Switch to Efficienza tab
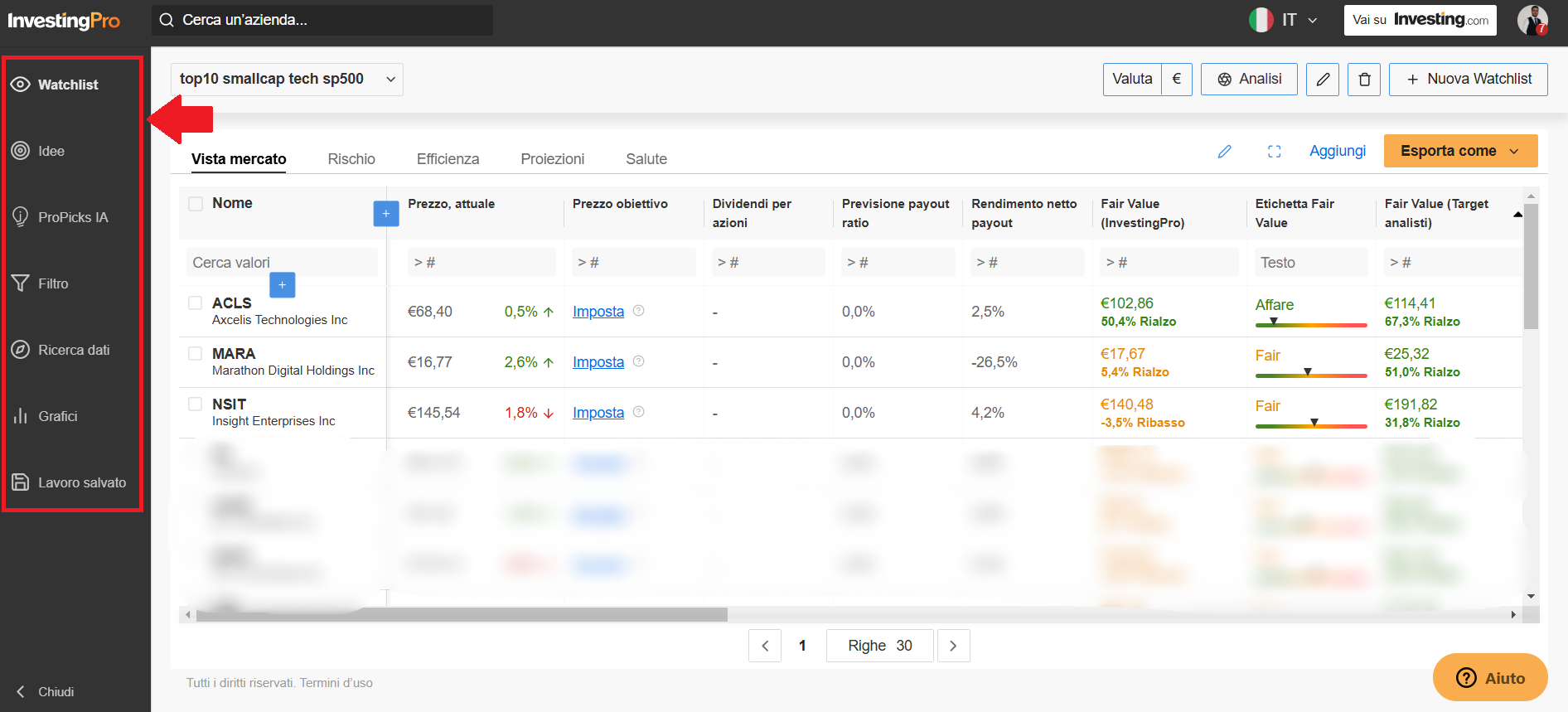 tap(448, 159)
